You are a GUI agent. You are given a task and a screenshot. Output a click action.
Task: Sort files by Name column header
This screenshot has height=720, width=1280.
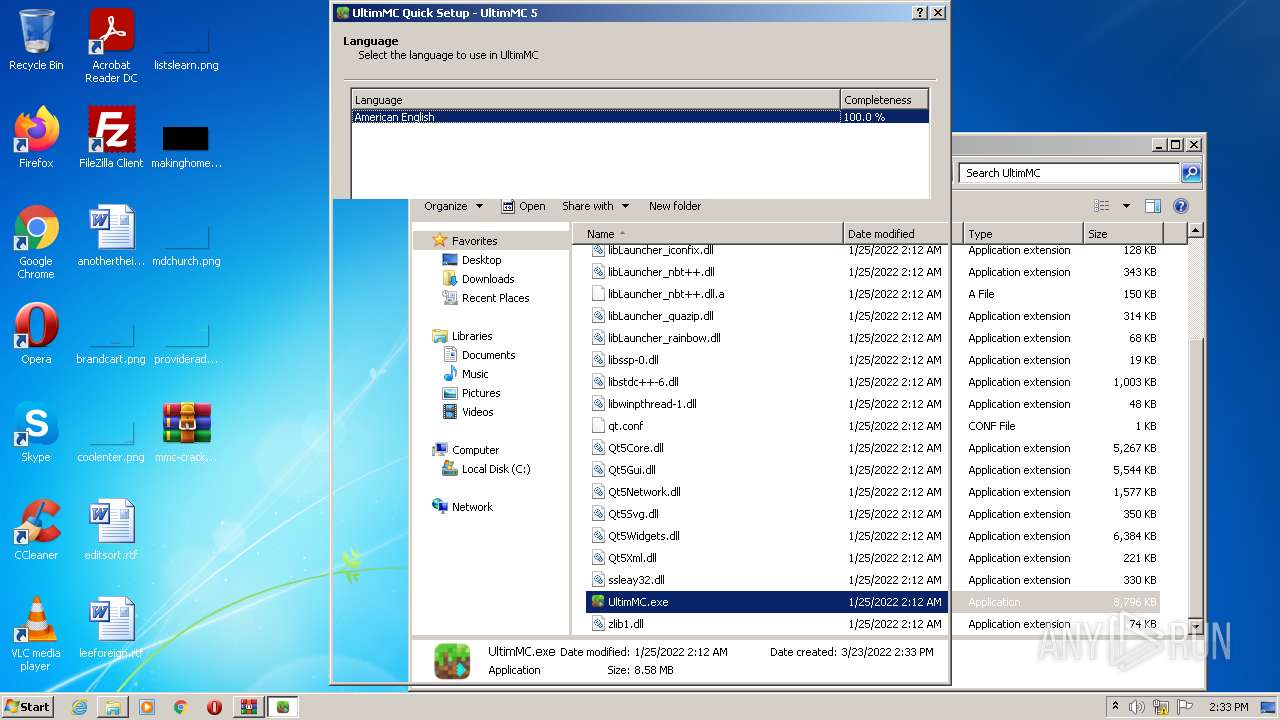point(708,234)
